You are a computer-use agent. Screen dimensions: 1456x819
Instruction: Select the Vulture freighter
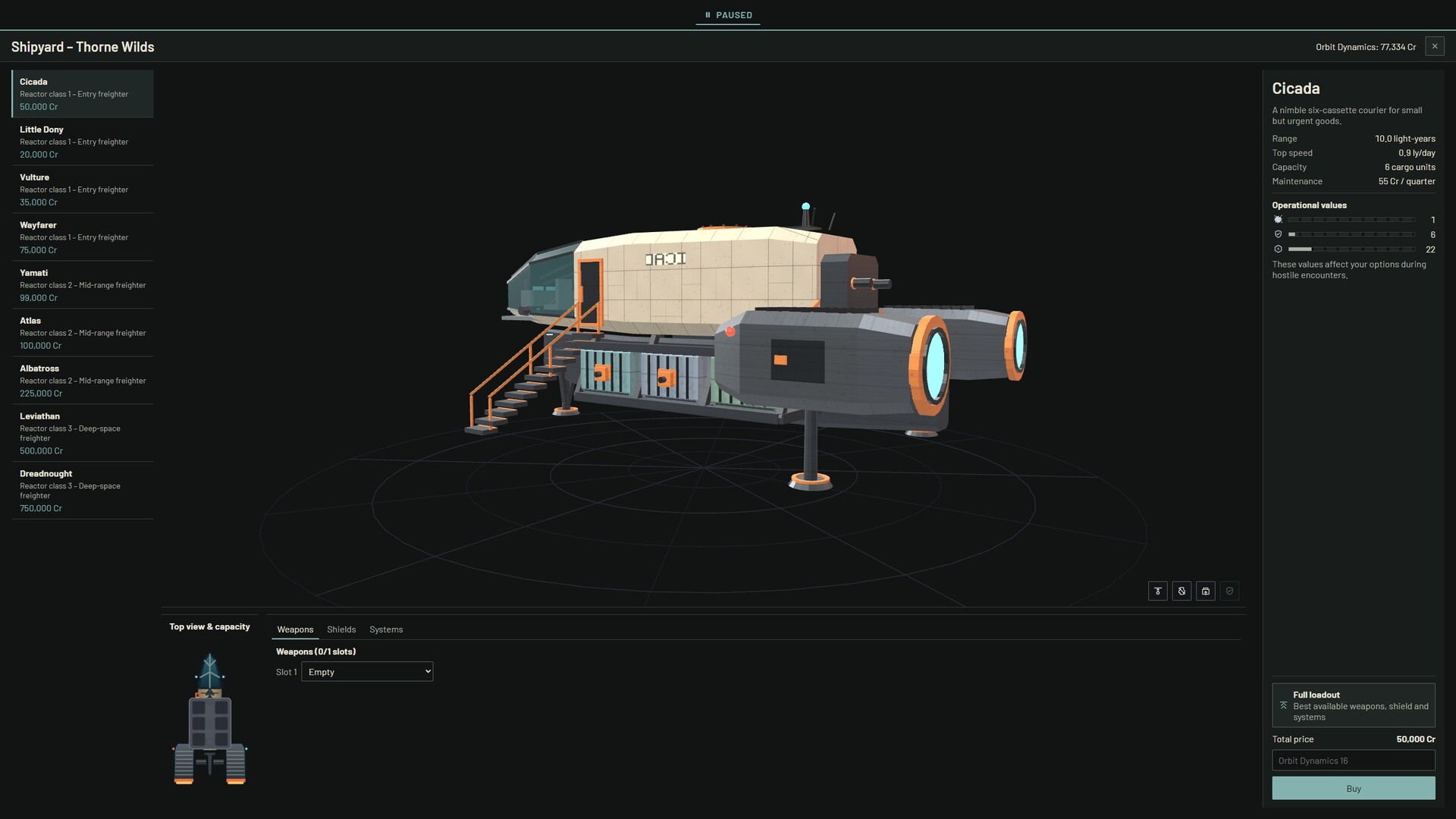tap(83, 190)
